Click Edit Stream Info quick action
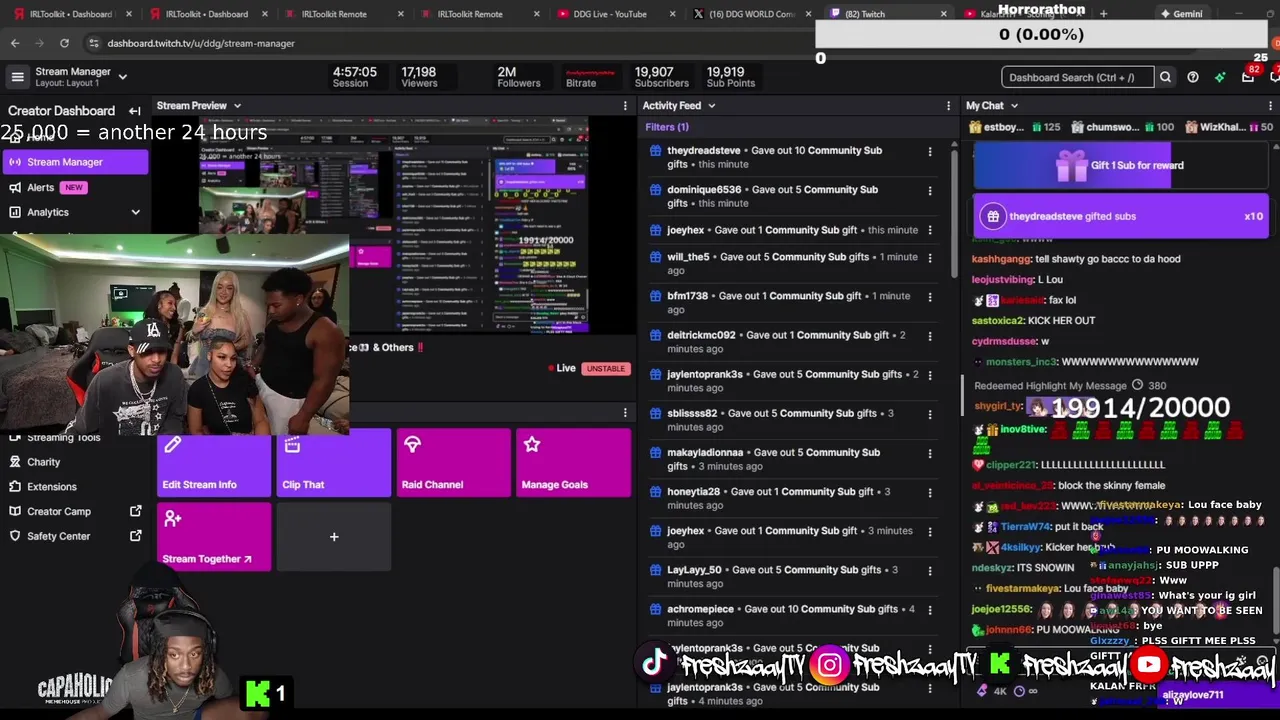This screenshot has height=720, width=1280. coord(214,463)
